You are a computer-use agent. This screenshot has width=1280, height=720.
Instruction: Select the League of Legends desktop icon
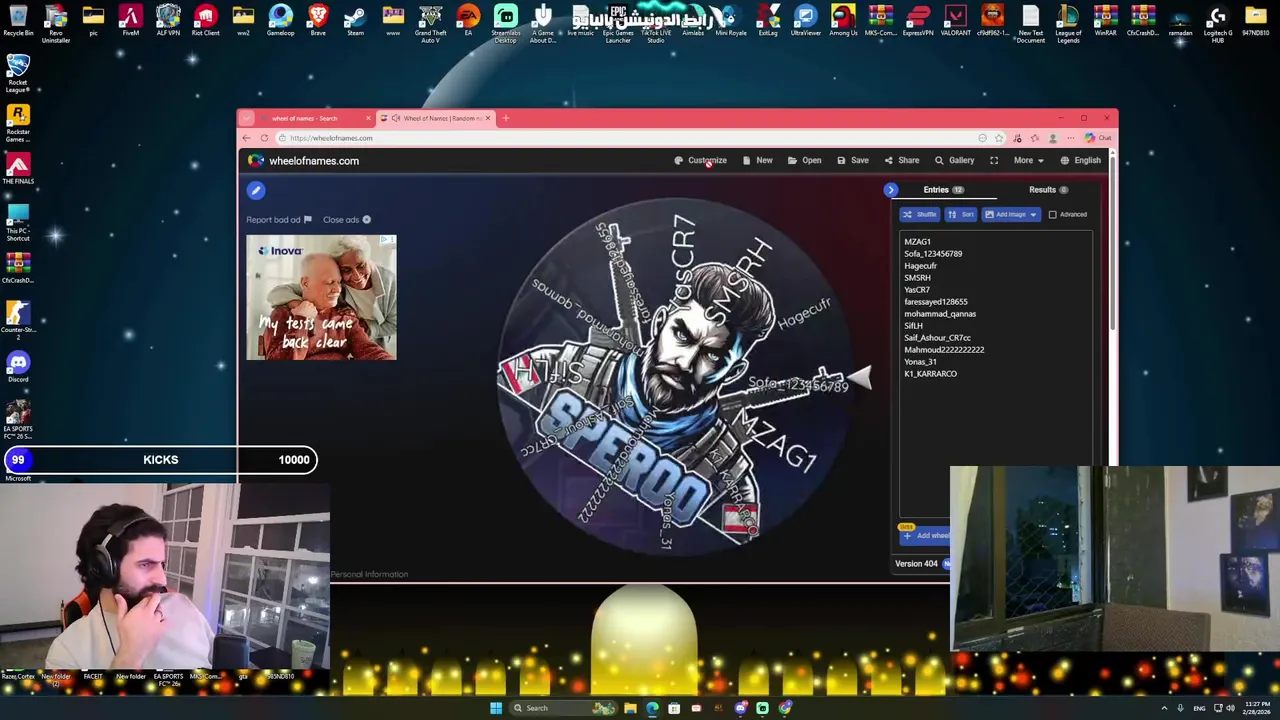pos(1068,22)
